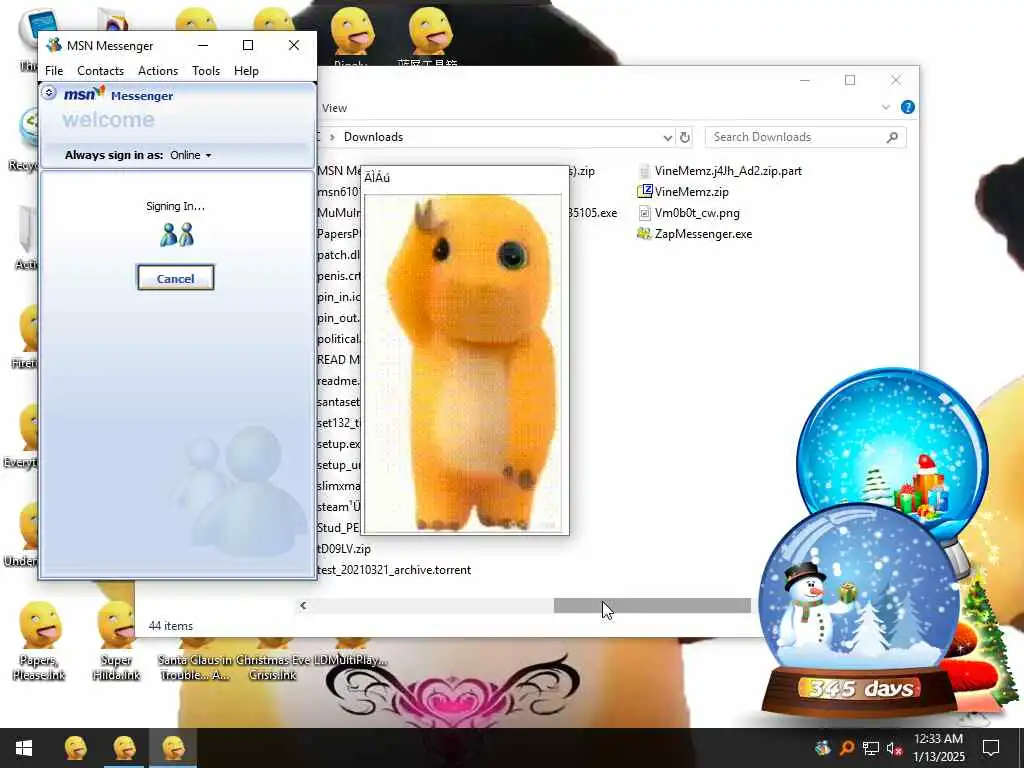The width and height of the screenshot is (1024, 768).
Task: Click the gift-box snow globe gadget
Action: (x=893, y=444)
